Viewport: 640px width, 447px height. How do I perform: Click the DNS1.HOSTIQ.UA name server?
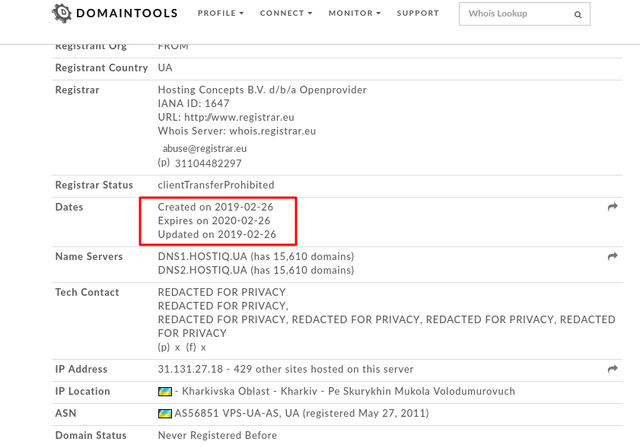point(202,256)
